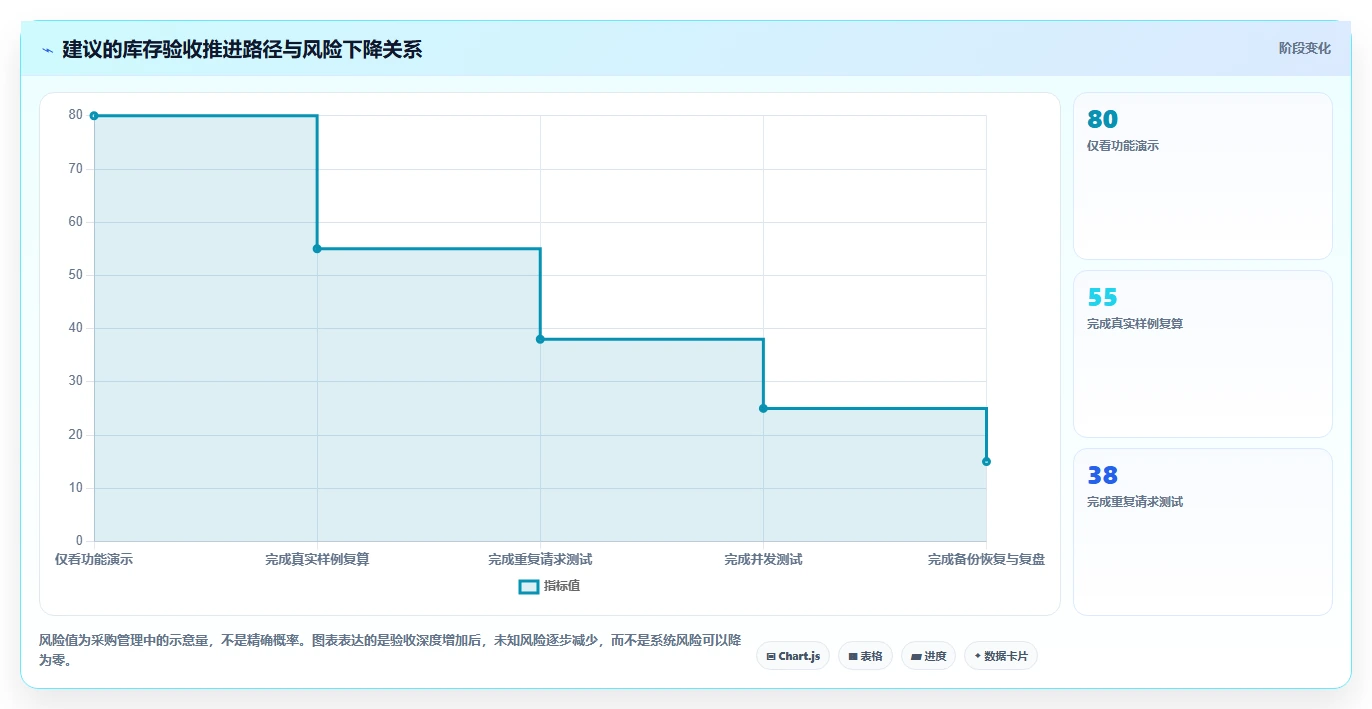This screenshot has height=709, width=1372.
Task: Toggle the 指标值 legend swatch
Action: [529, 586]
